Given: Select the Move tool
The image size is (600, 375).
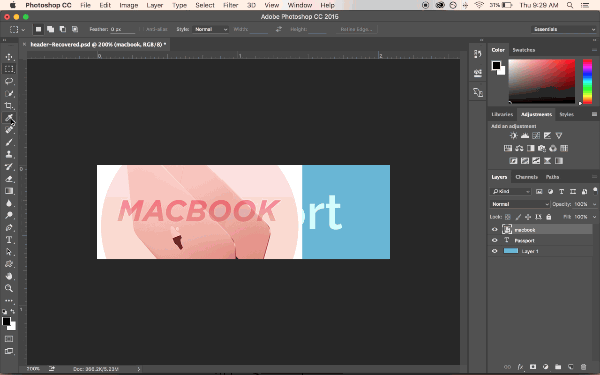Looking at the screenshot, I should 9,57.
